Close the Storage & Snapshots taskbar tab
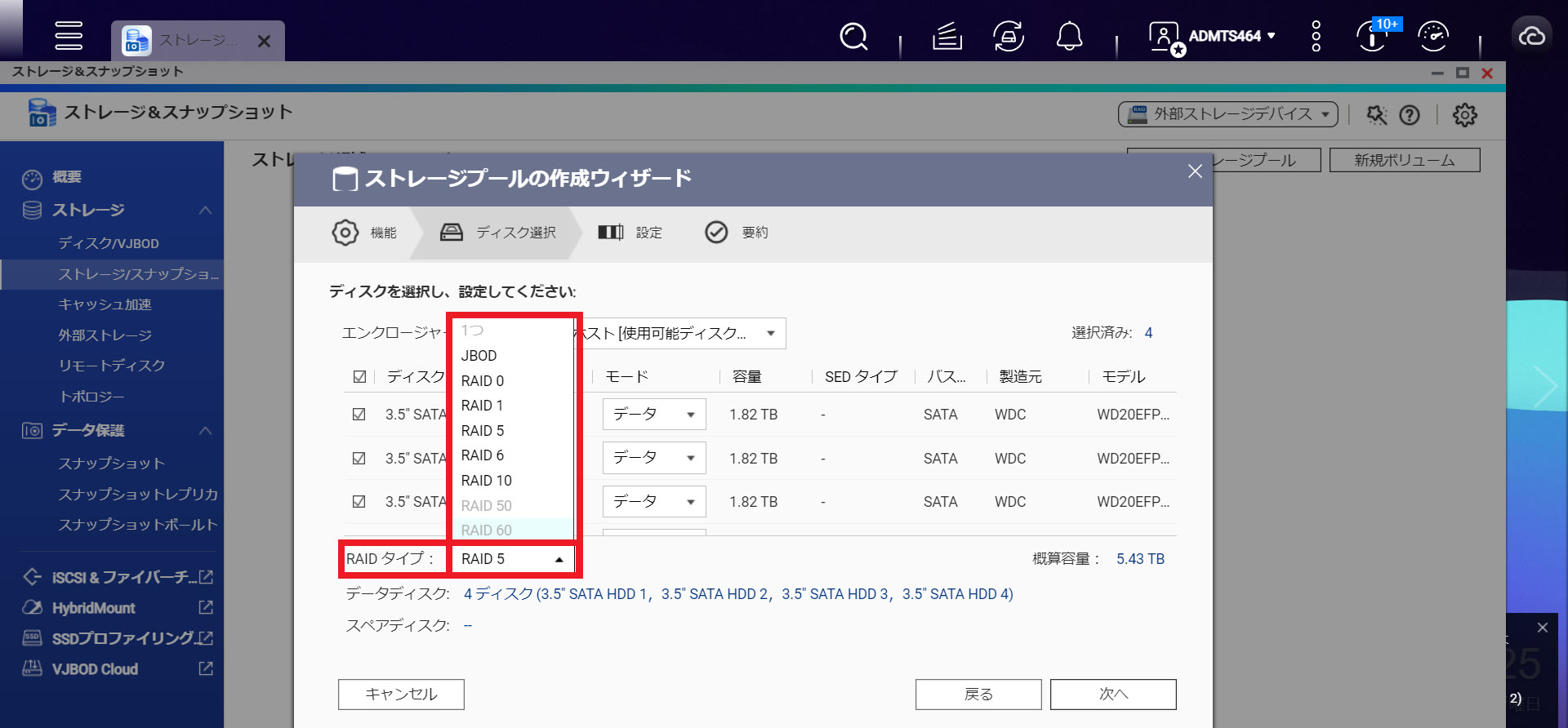The image size is (1568, 728). click(264, 41)
